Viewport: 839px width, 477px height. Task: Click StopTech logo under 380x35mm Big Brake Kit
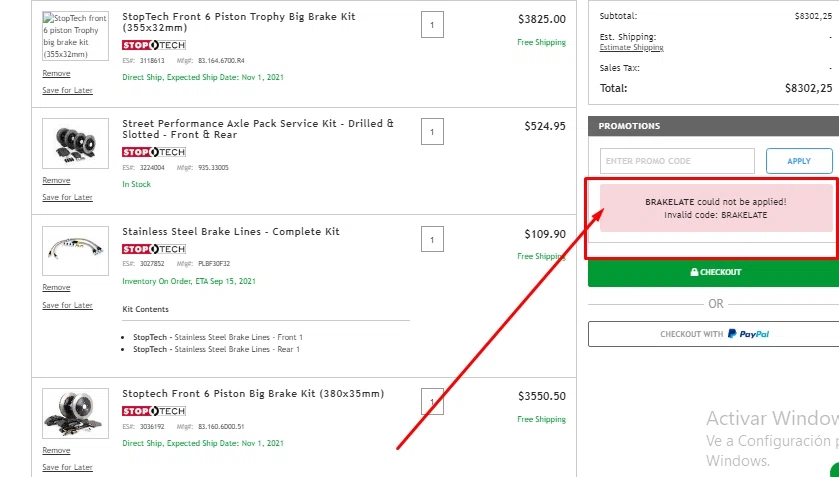pyautogui.click(x=153, y=410)
